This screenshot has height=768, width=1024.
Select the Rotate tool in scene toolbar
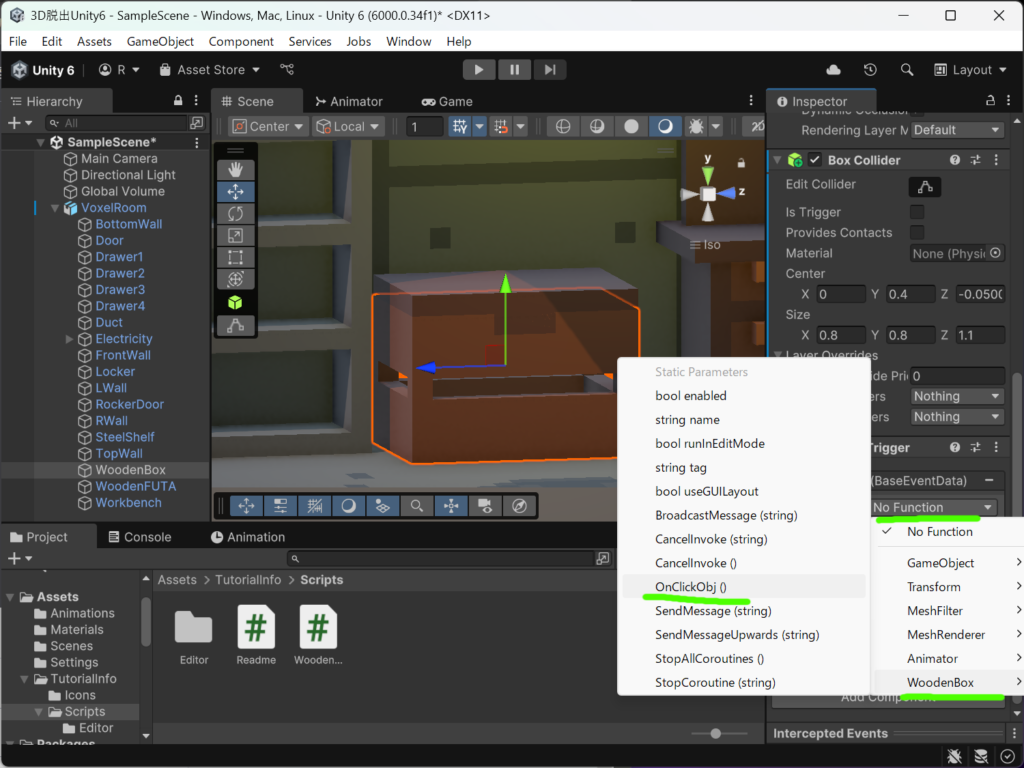click(235, 214)
